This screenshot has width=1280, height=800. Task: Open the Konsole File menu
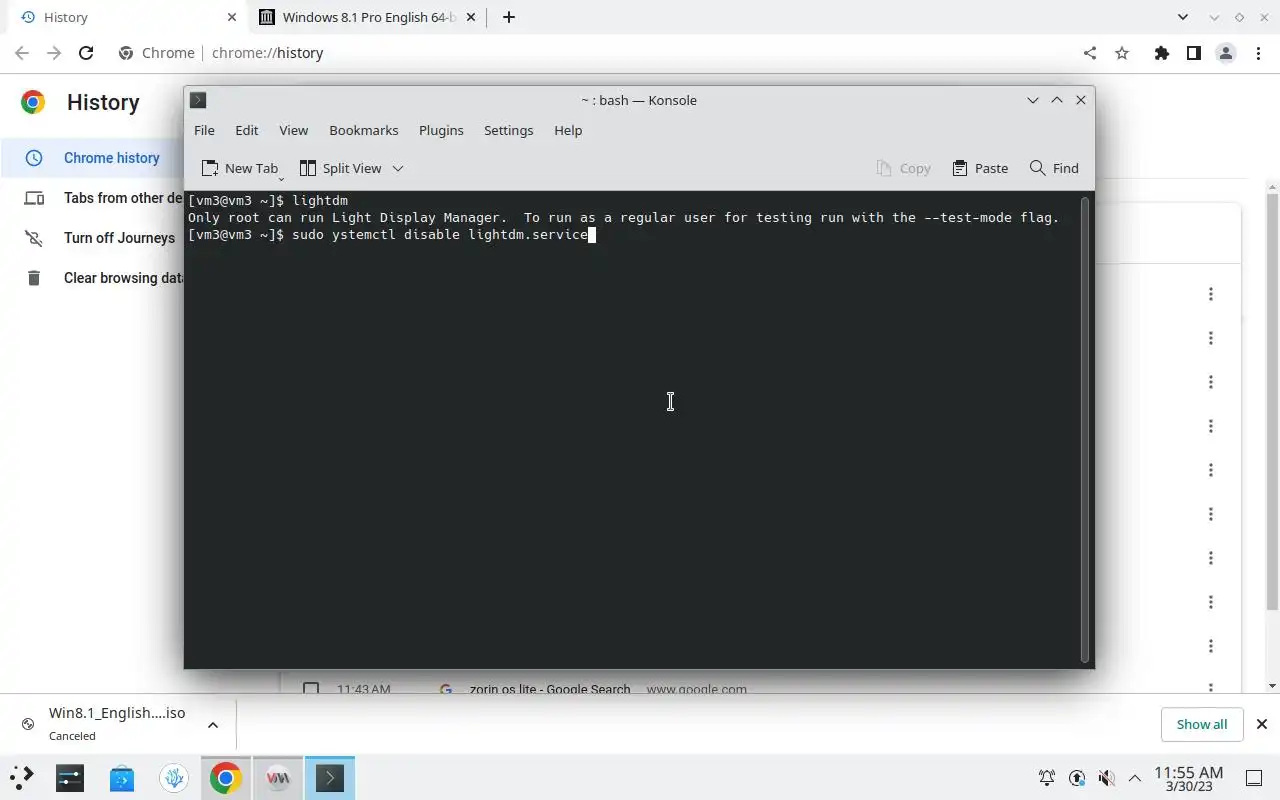(x=204, y=130)
